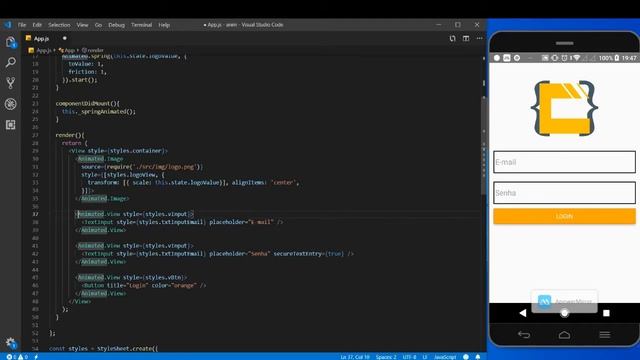Image resolution: width=640 pixels, height=360 pixels.
Task: Change the JavaScript language mode
Action: click(445, 357)
